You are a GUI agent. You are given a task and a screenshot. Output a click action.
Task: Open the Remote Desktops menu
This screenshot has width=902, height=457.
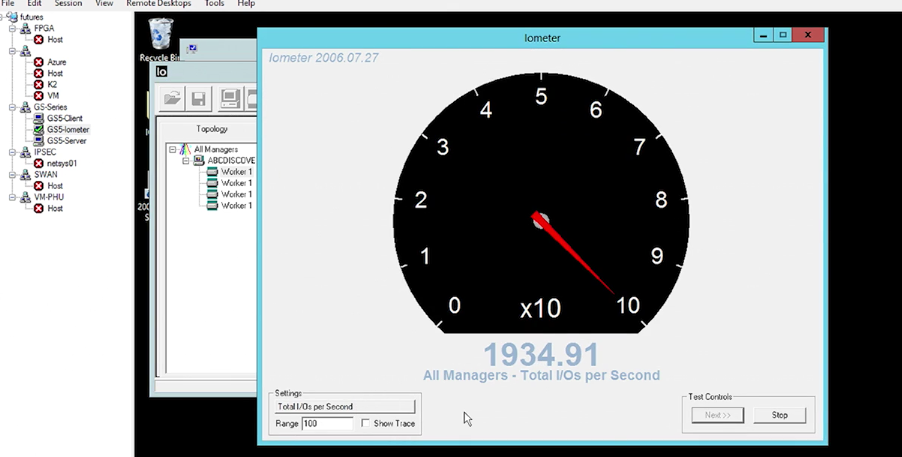click(x=158, y=4)
